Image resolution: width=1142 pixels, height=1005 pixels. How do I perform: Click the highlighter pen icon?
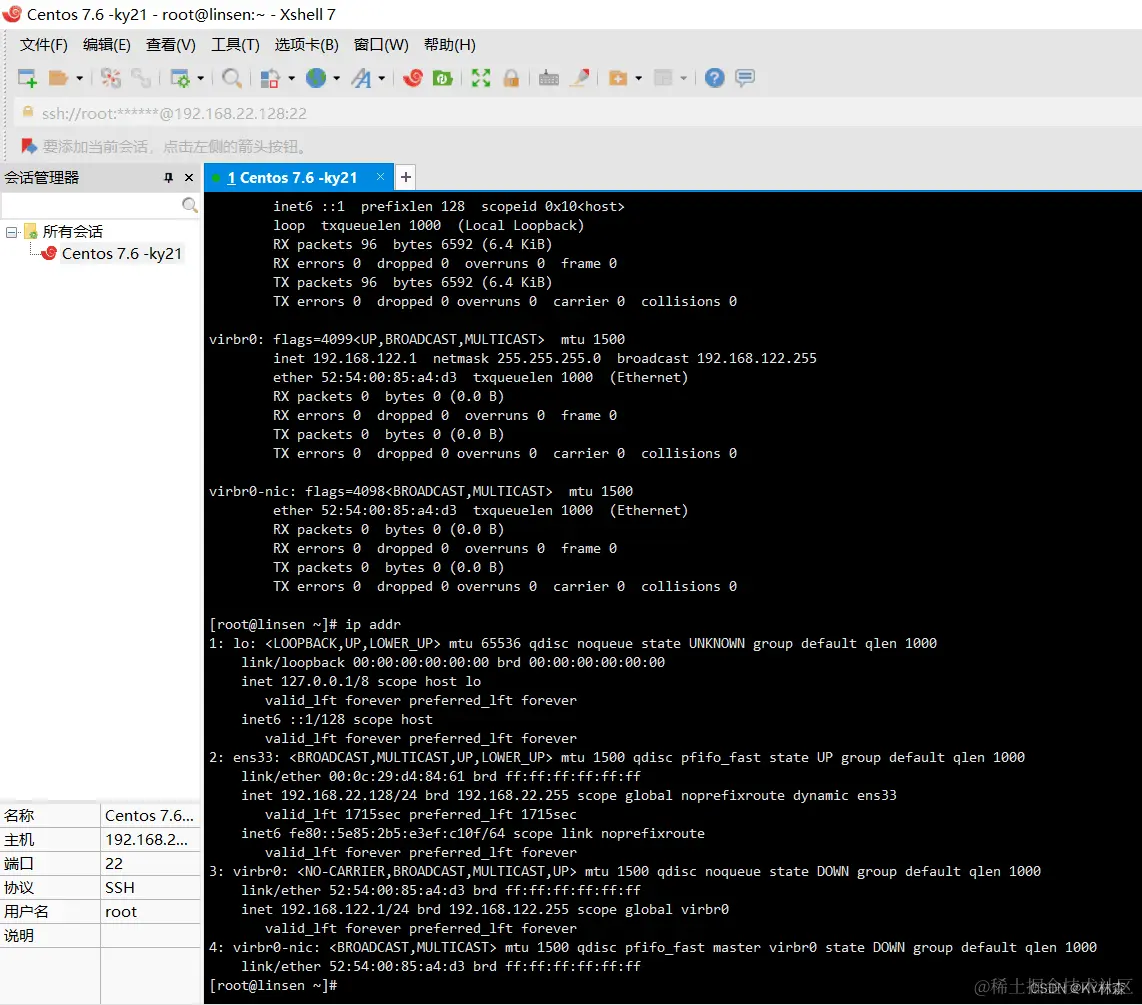click(580, 78)
